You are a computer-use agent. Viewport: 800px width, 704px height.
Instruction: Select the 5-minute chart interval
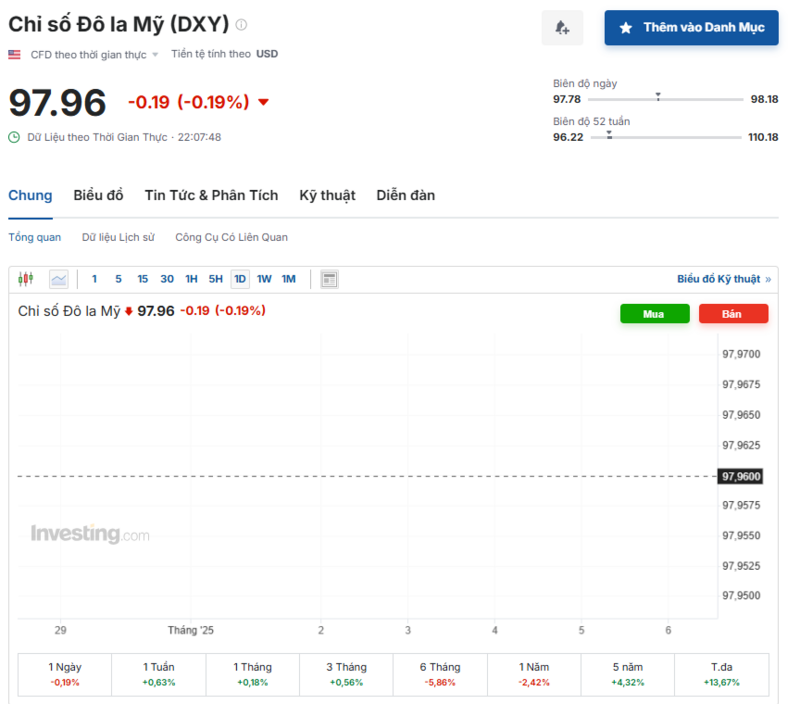118,279
